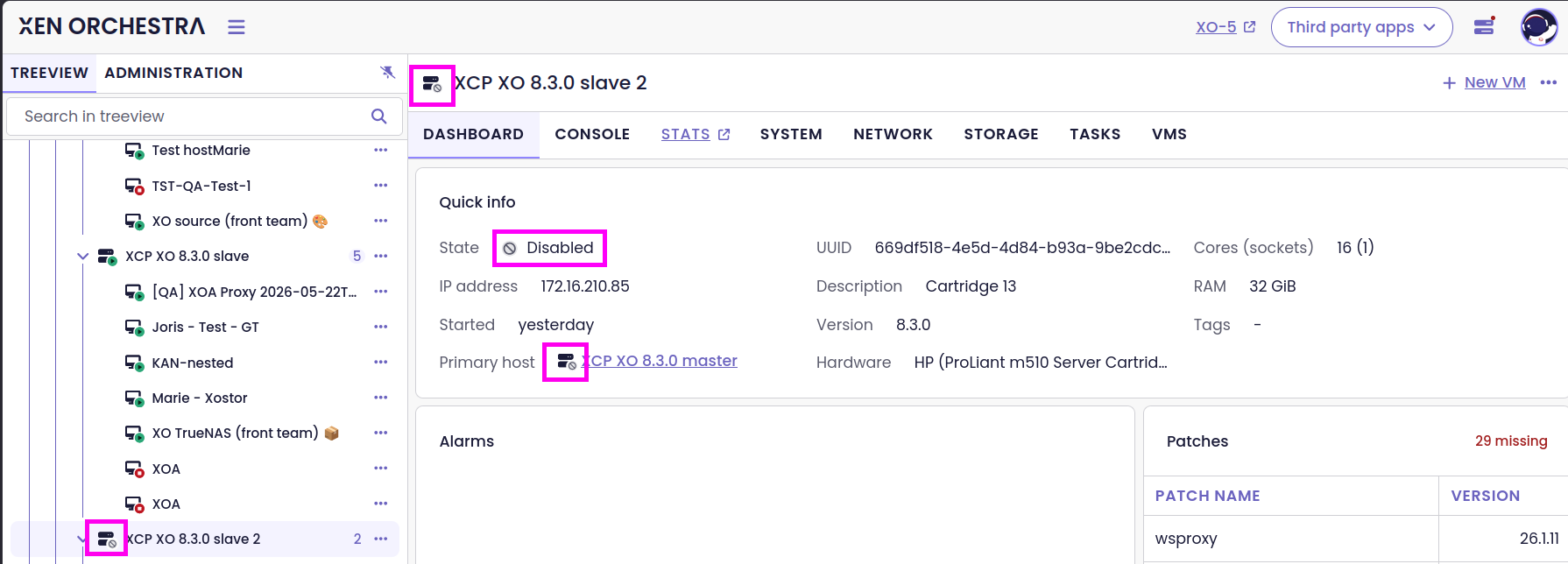This screenshot has height=564, width=1568.
Task: Open the user avatar menu
Action: click(x=1539, y=26)
